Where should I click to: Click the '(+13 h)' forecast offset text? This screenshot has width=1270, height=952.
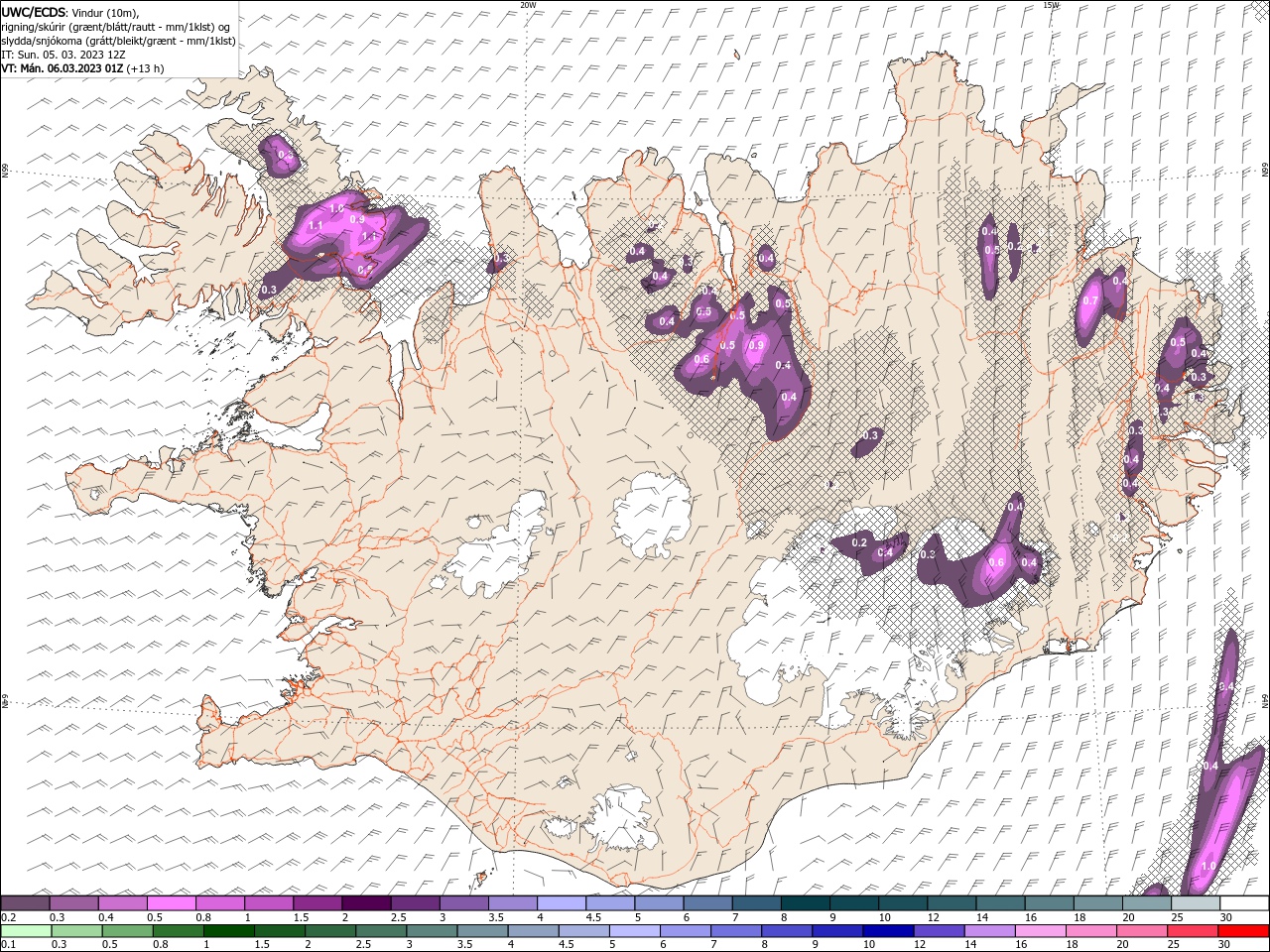pos(145,68)
